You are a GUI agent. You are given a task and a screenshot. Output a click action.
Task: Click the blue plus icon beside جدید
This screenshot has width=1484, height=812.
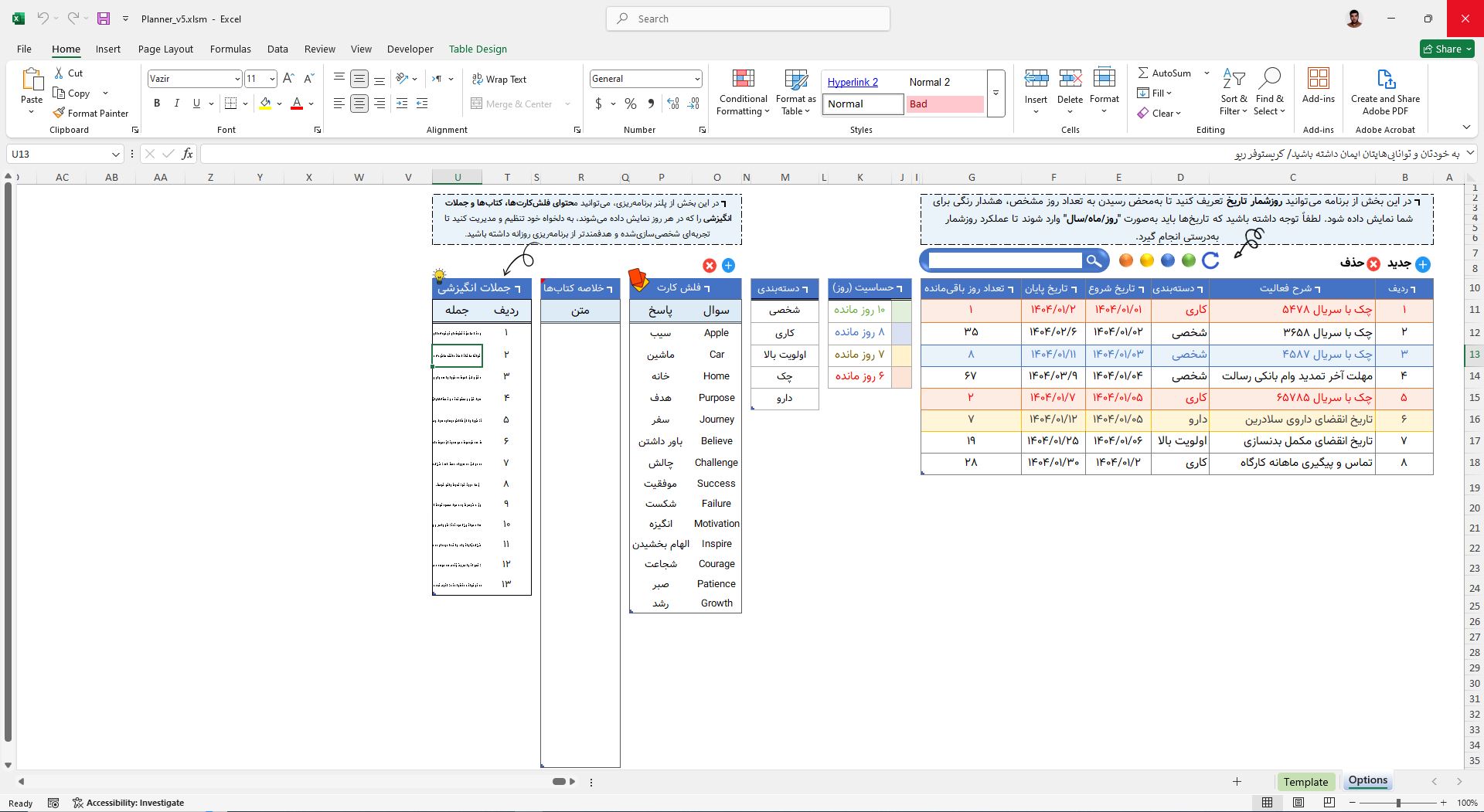point(1422,264)
